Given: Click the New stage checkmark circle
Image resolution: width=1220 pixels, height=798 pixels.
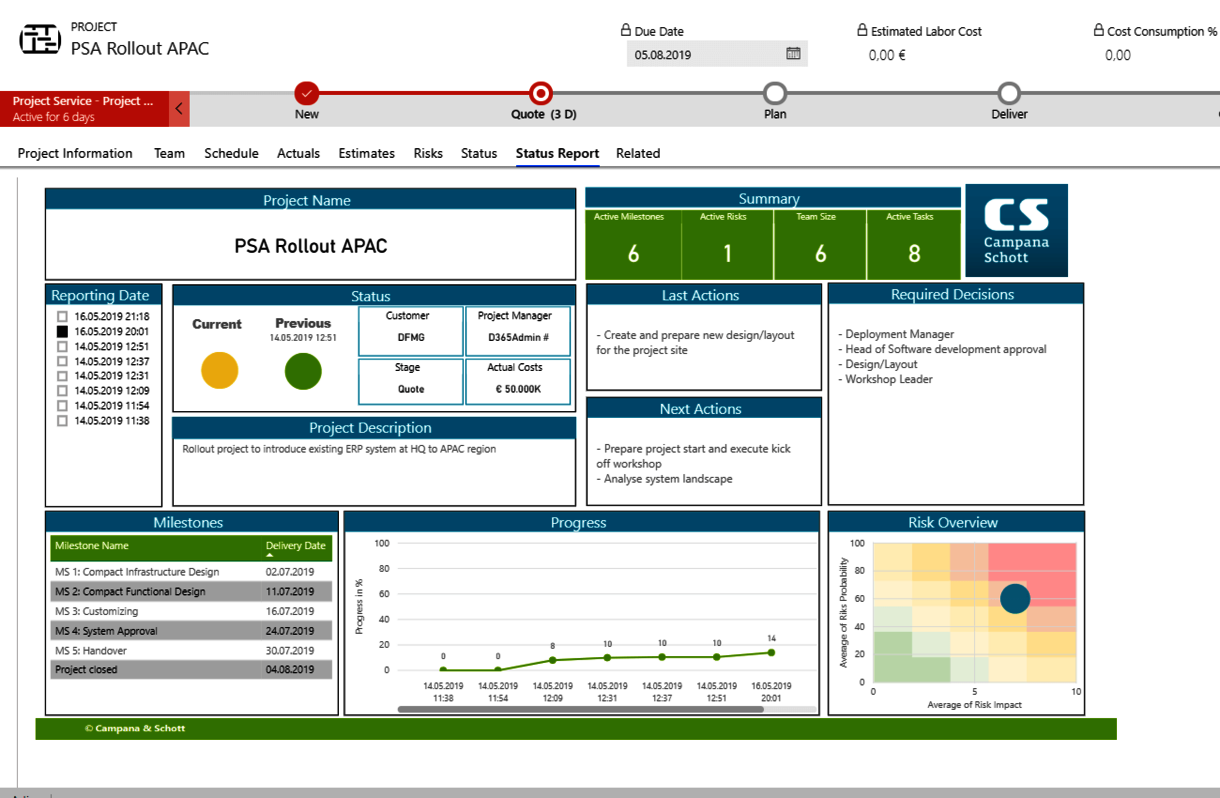Looking at the screenshot, I should pos(307,93).
